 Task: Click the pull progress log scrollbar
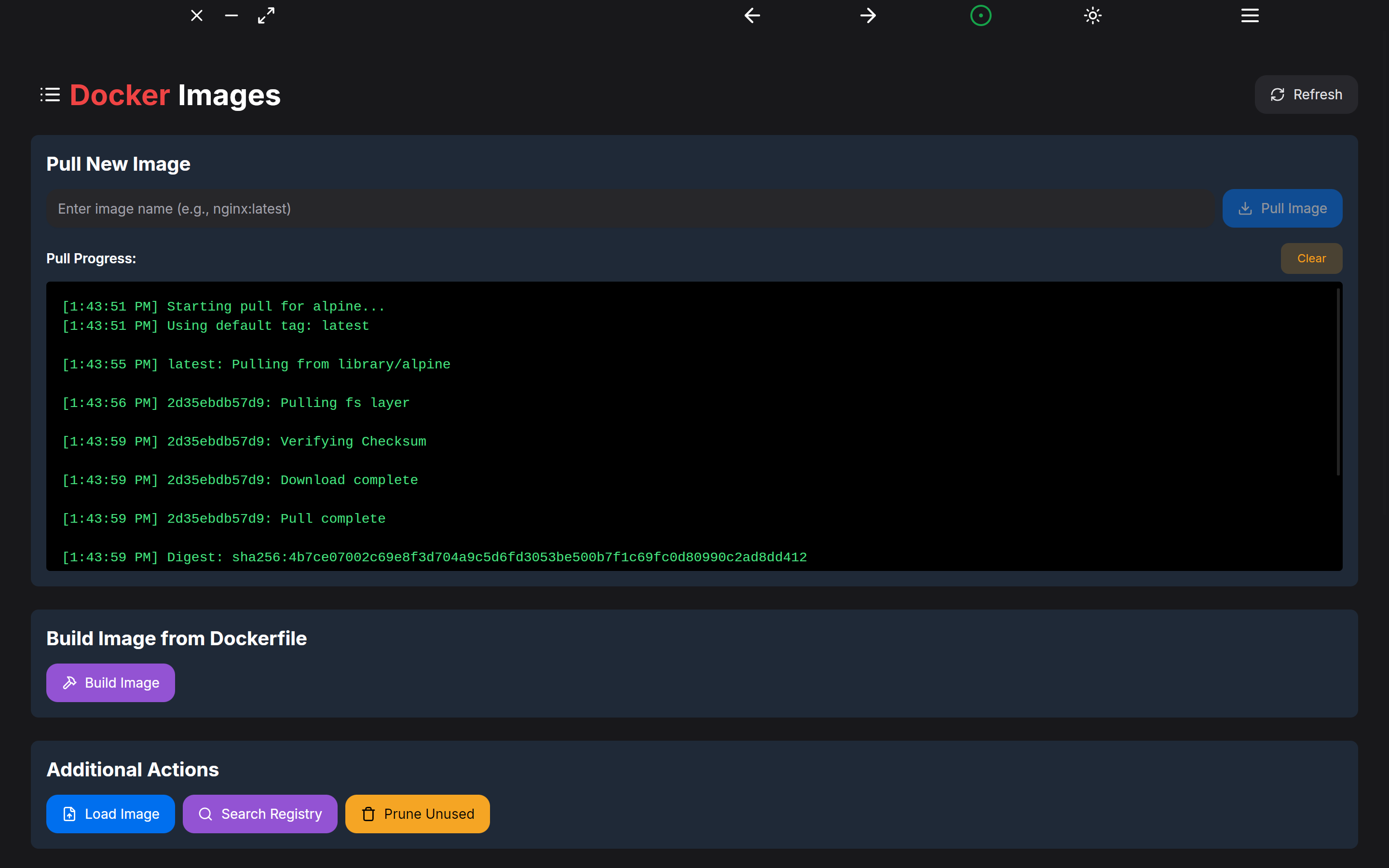click(x=1338, y=382)
